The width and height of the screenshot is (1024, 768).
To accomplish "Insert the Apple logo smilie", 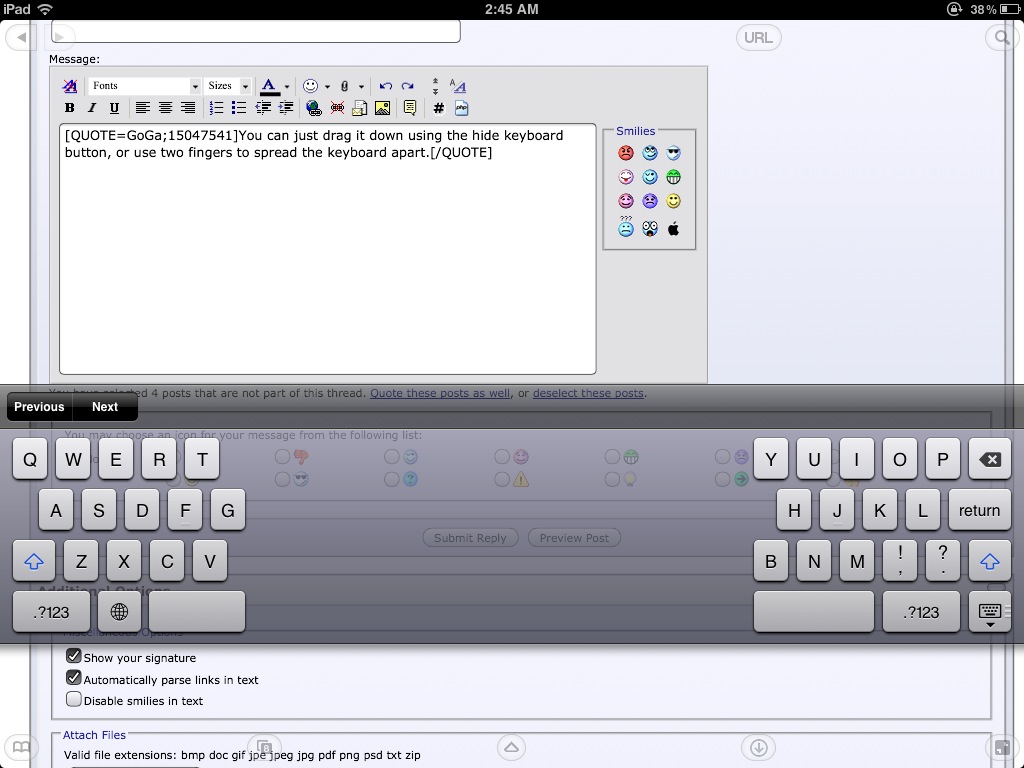I will coord(673,229).
